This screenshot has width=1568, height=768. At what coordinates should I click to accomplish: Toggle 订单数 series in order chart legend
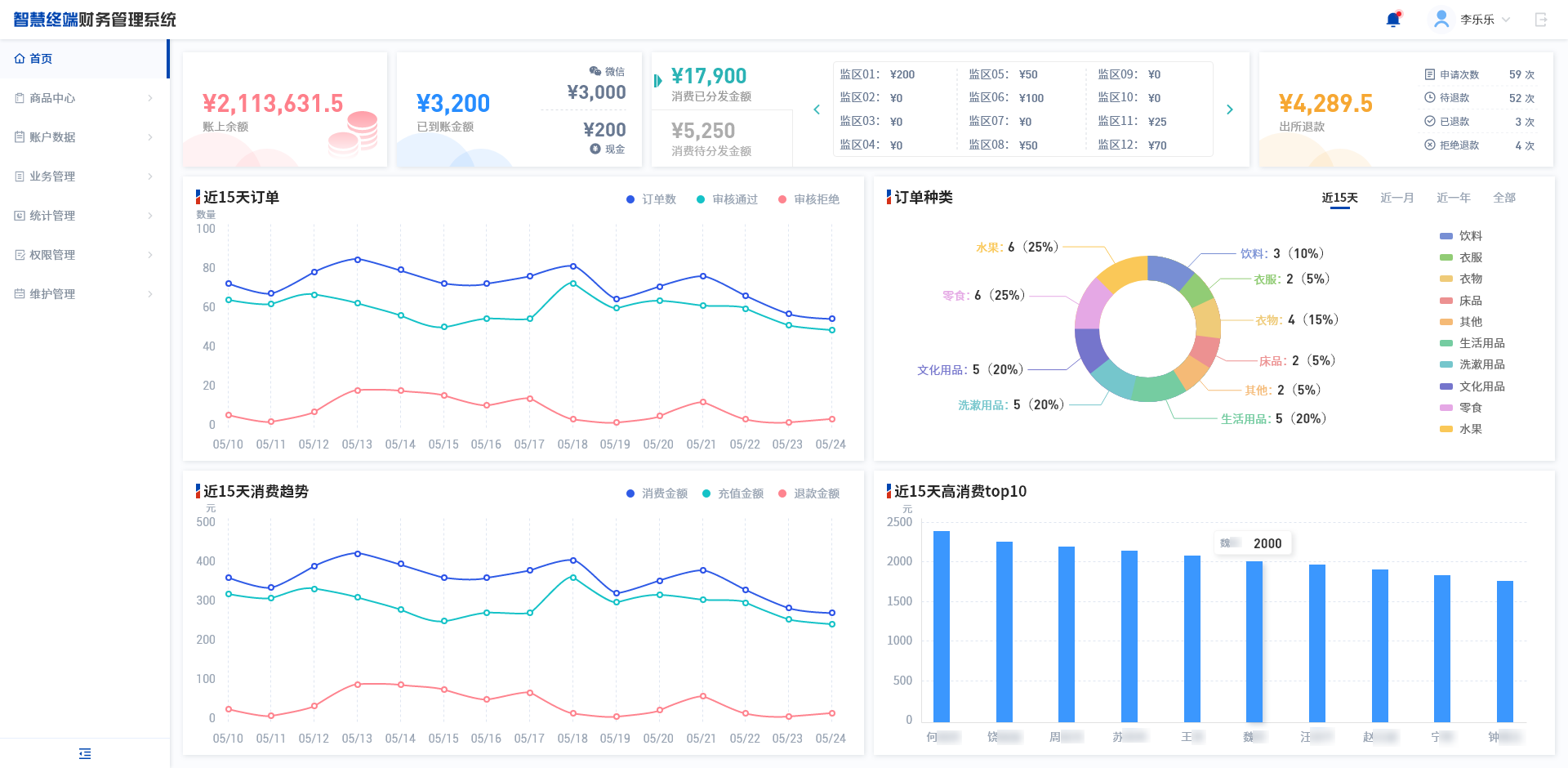tap(651, 199)
